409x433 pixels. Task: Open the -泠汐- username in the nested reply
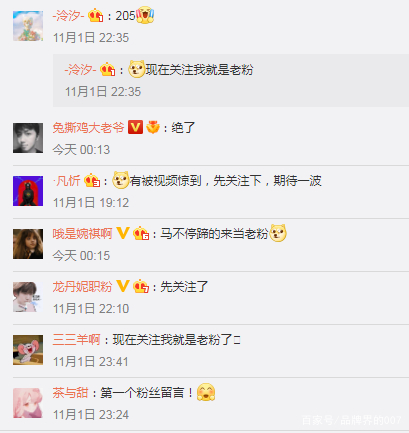click(80, 70)
